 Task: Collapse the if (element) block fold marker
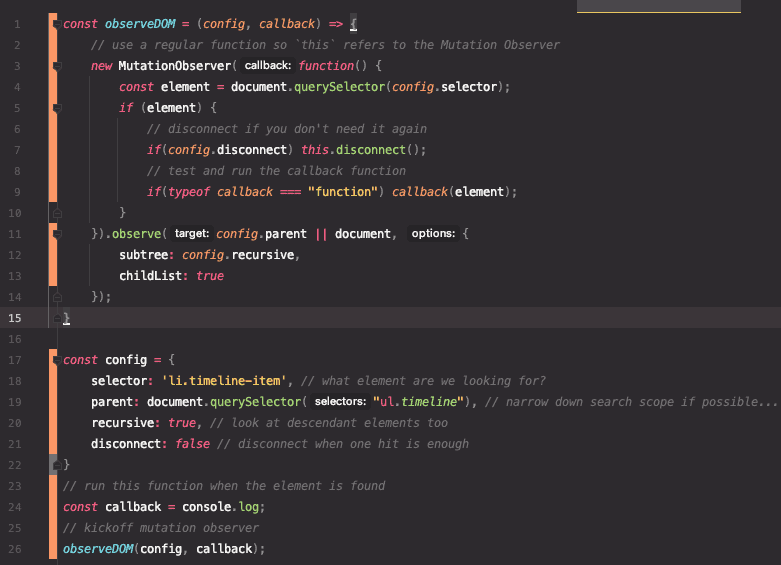coord(57,108)
